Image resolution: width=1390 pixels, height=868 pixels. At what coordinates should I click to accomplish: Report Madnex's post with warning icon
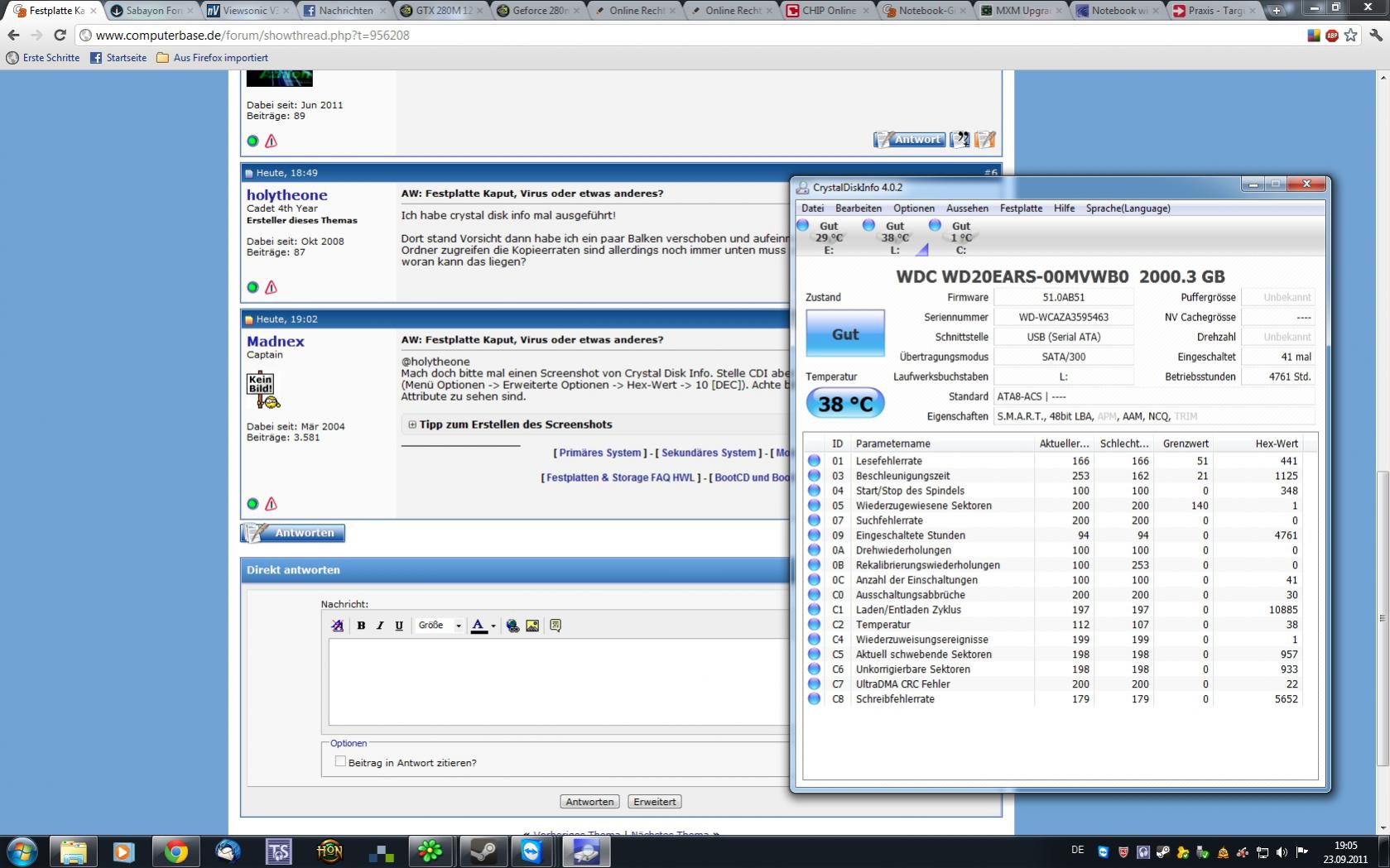tap(271, 504)
